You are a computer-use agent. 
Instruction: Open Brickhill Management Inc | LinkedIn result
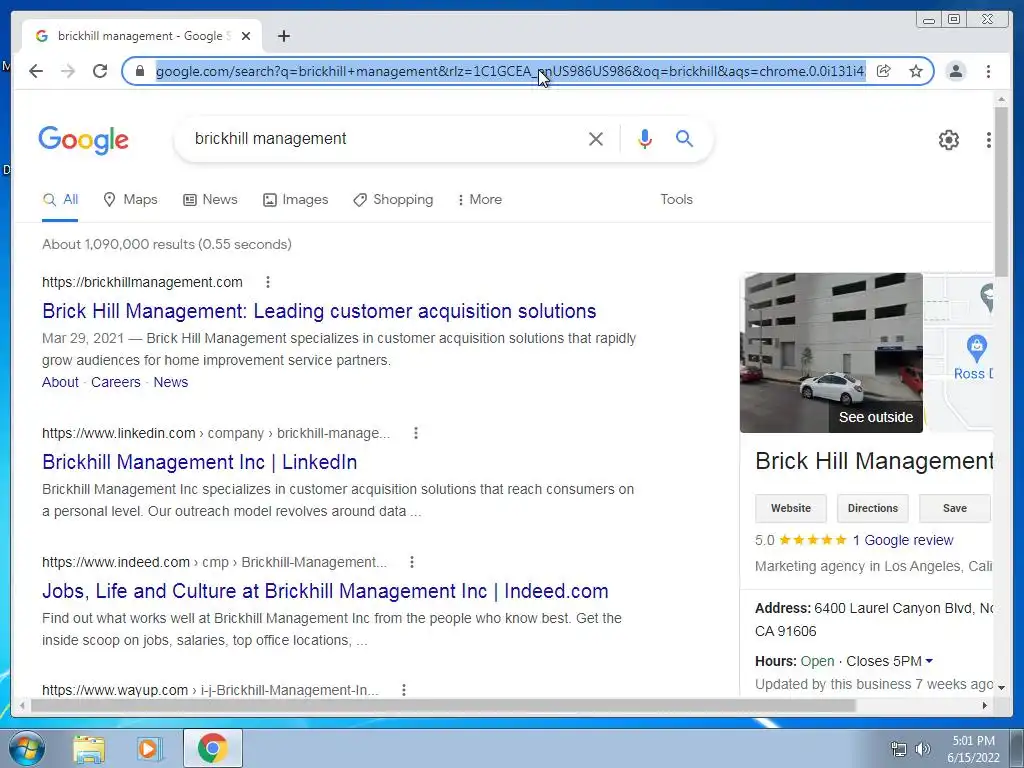[200, 462]
